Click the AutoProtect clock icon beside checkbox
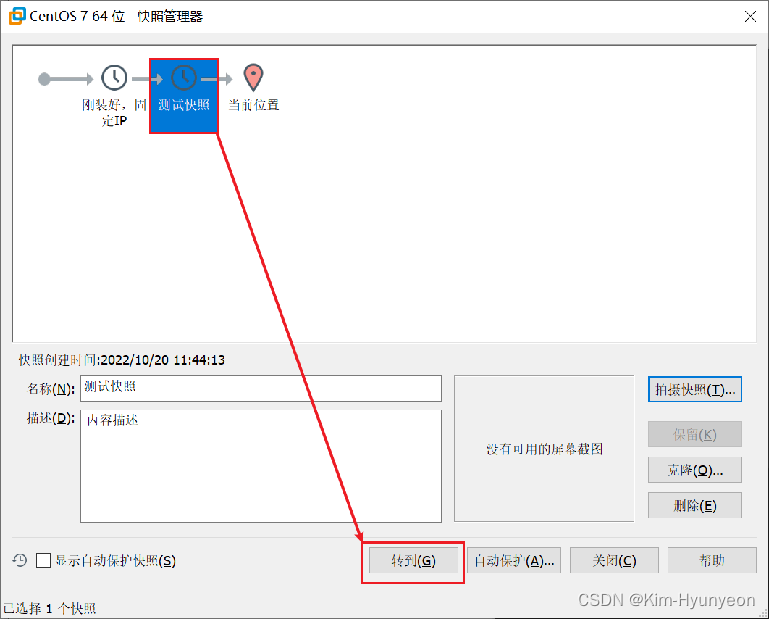This screenshot has width=770, height=619. [20, 560]
